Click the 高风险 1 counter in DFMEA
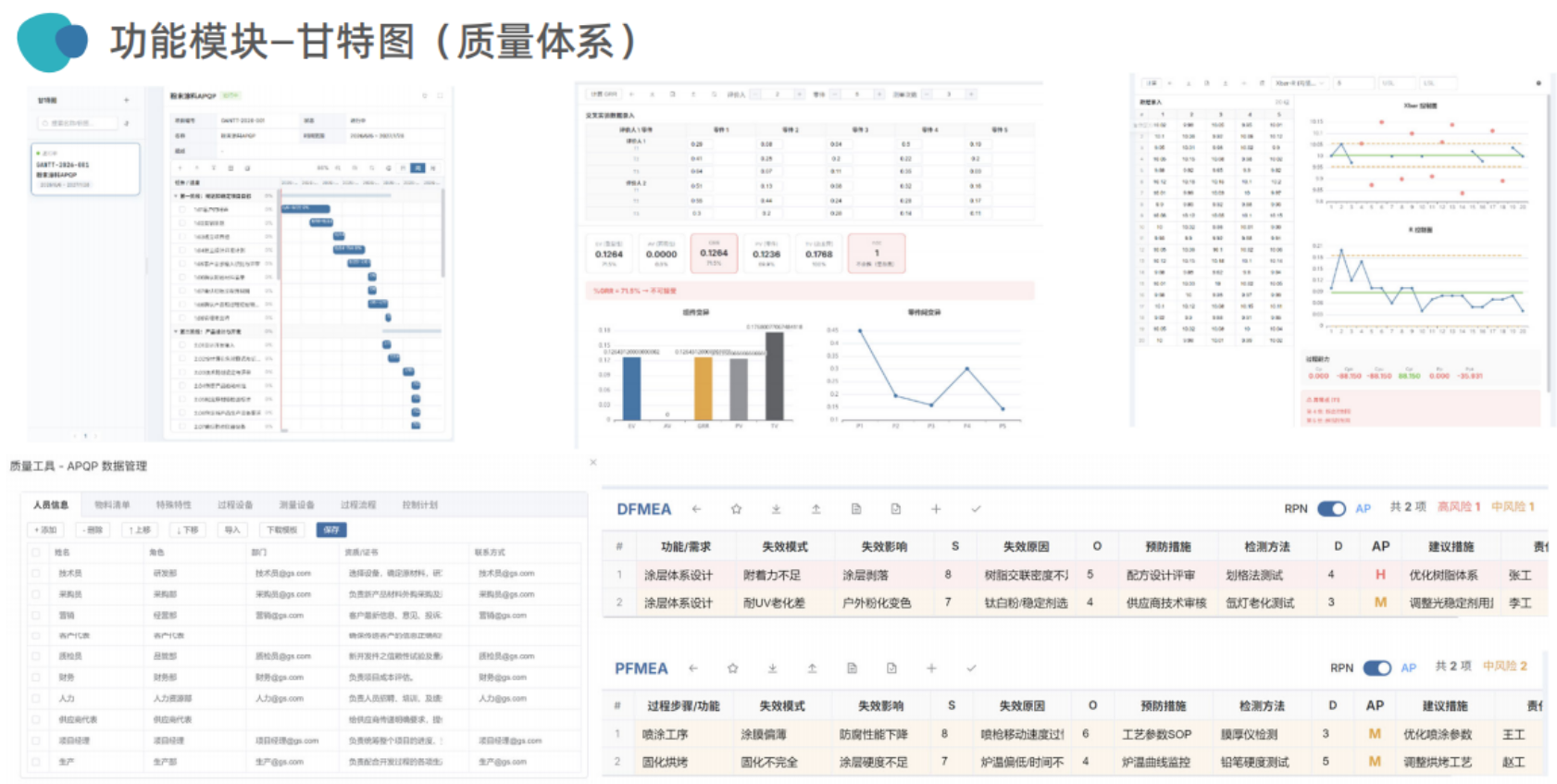Screen dimensions: 1557x784 coord(1459,507)
